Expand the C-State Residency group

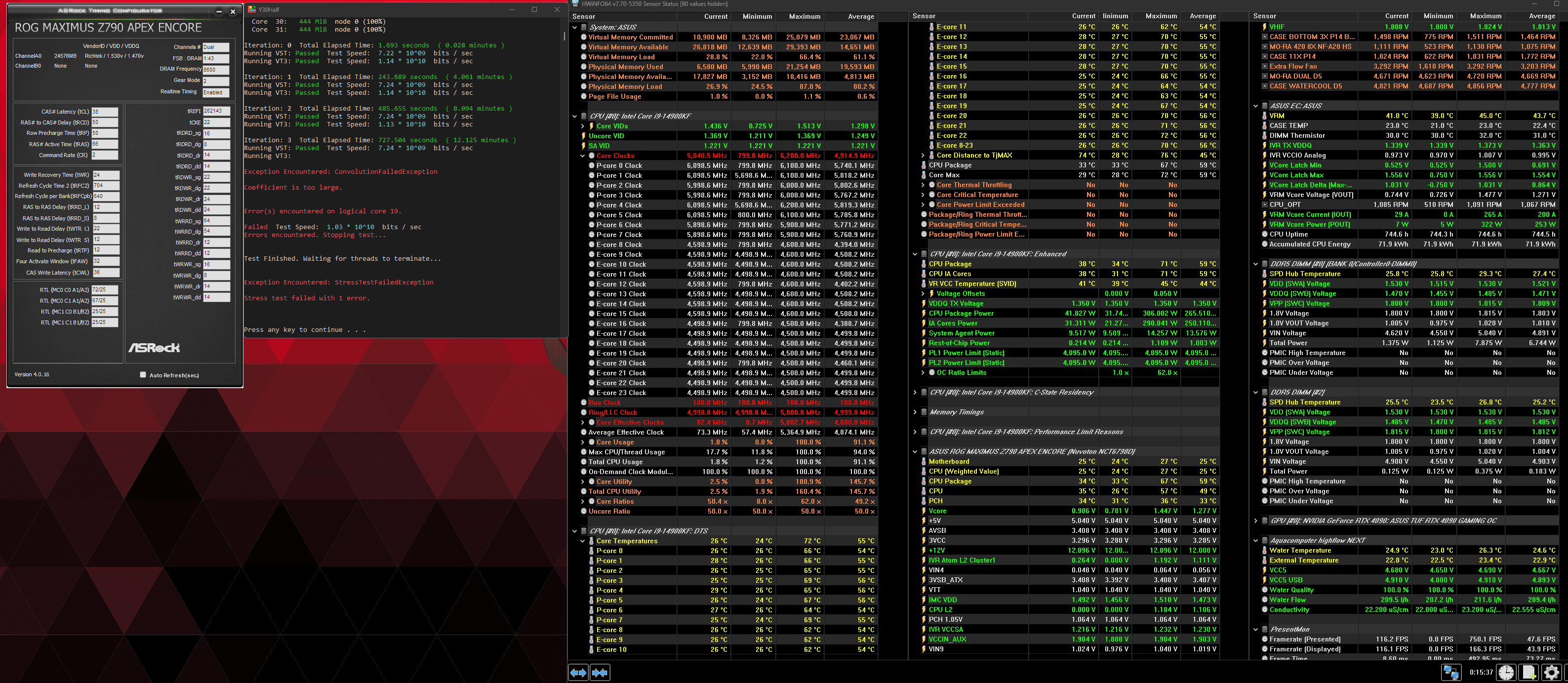tap(915, 393)
